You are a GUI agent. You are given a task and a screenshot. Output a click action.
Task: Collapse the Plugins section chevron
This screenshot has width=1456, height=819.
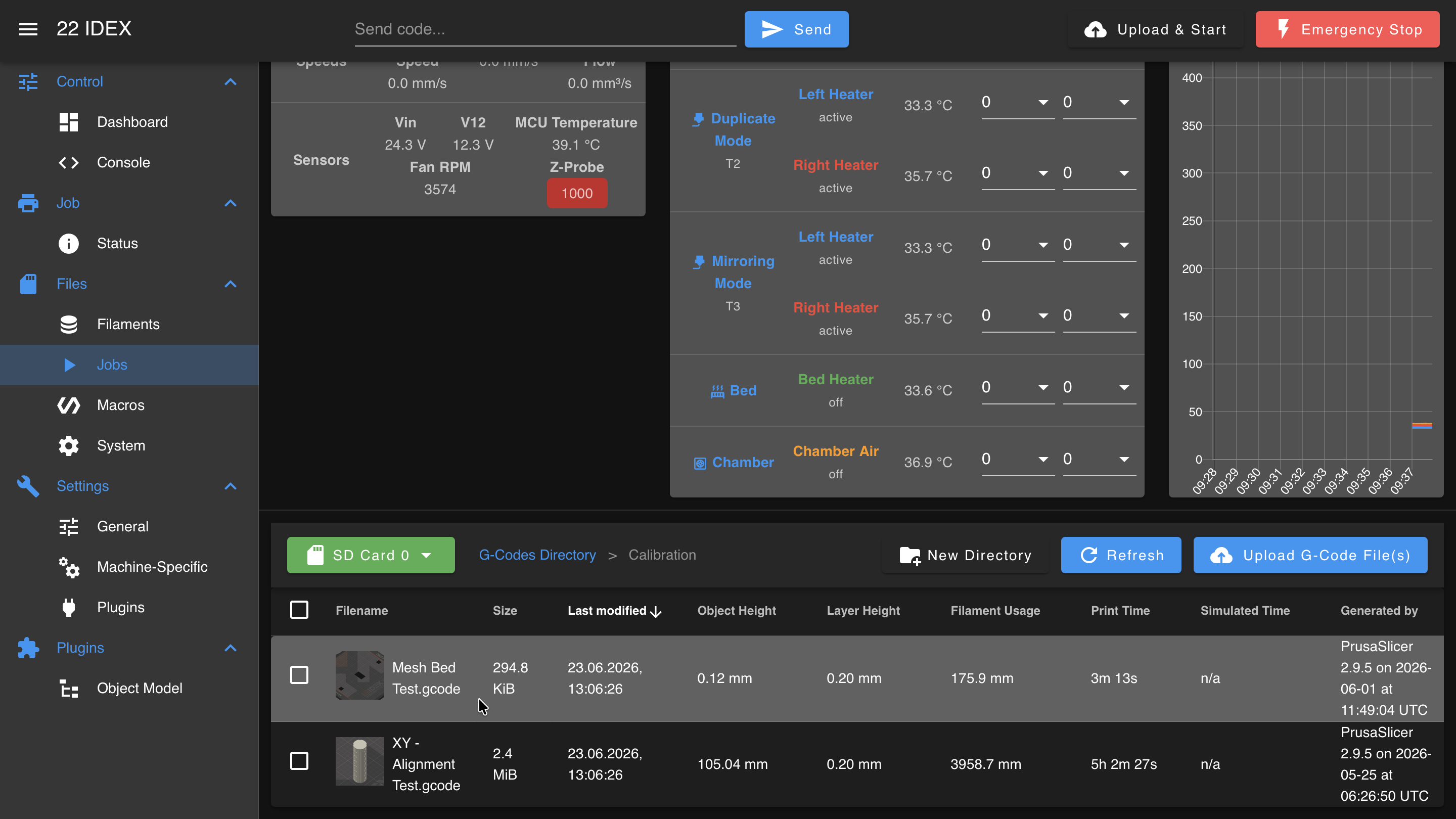230,648
